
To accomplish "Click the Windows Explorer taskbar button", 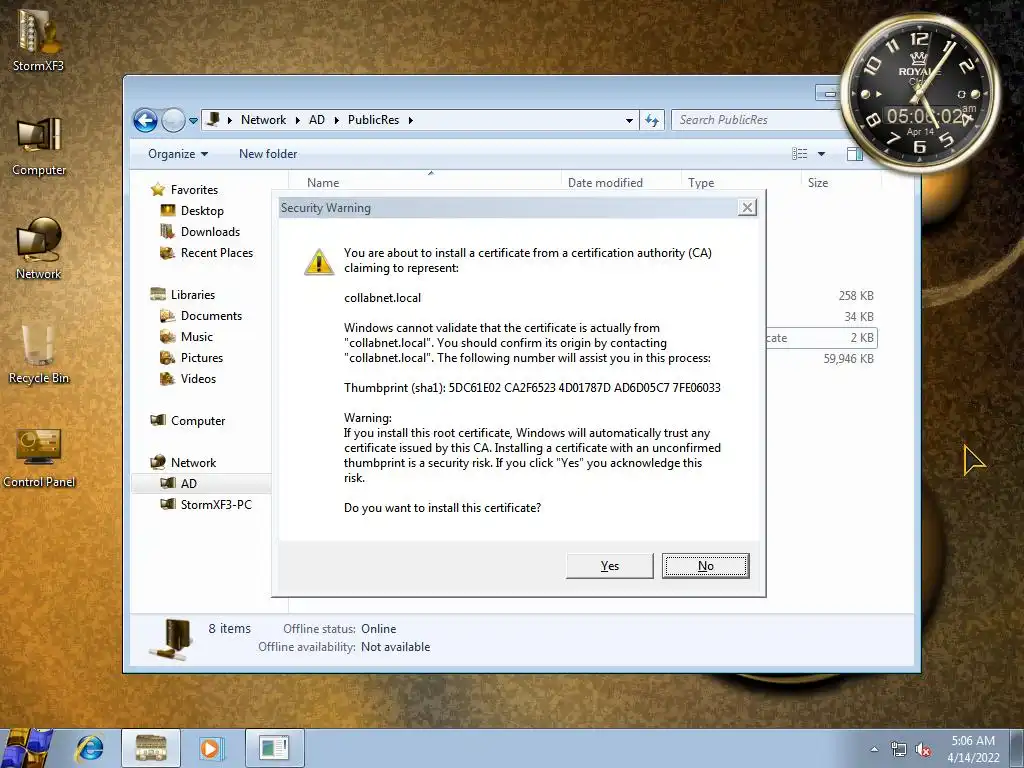I will (x=151, y=748).
